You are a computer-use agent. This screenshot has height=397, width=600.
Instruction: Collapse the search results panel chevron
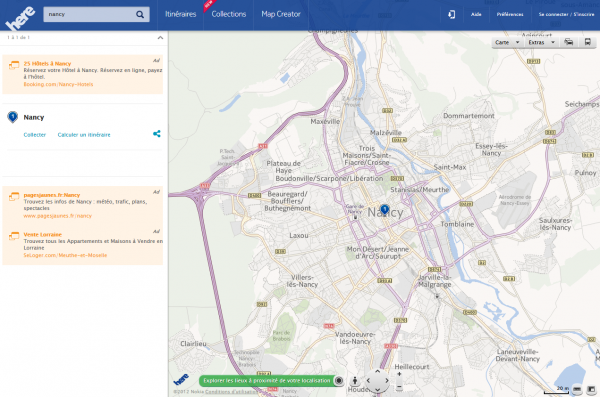[160, 38]
